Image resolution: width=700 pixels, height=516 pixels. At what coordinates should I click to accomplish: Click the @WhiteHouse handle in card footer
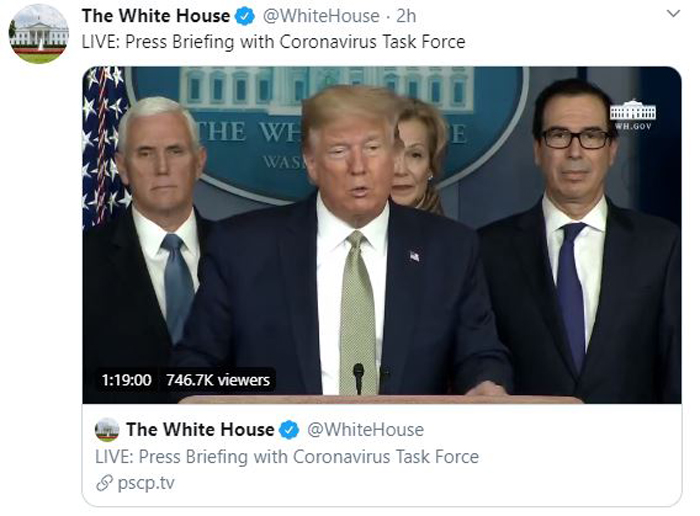[366, 429]
